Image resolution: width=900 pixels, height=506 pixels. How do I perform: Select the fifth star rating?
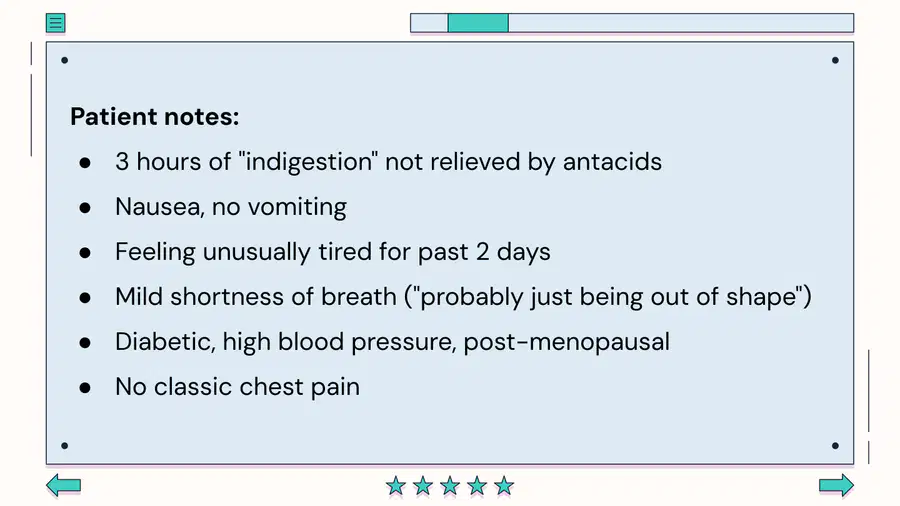click(x=504, y=486)
